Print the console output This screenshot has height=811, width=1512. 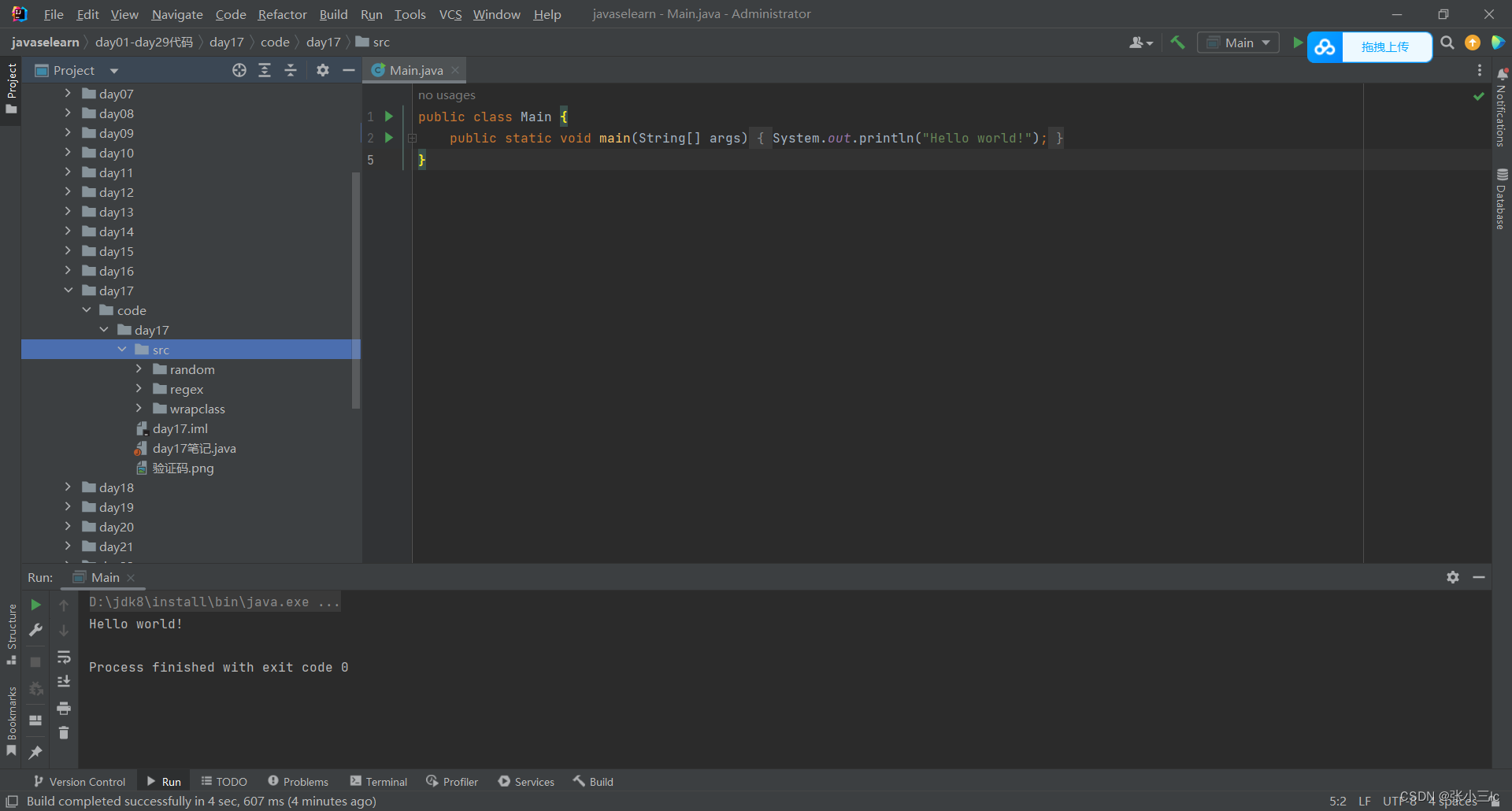click(64, 708)
